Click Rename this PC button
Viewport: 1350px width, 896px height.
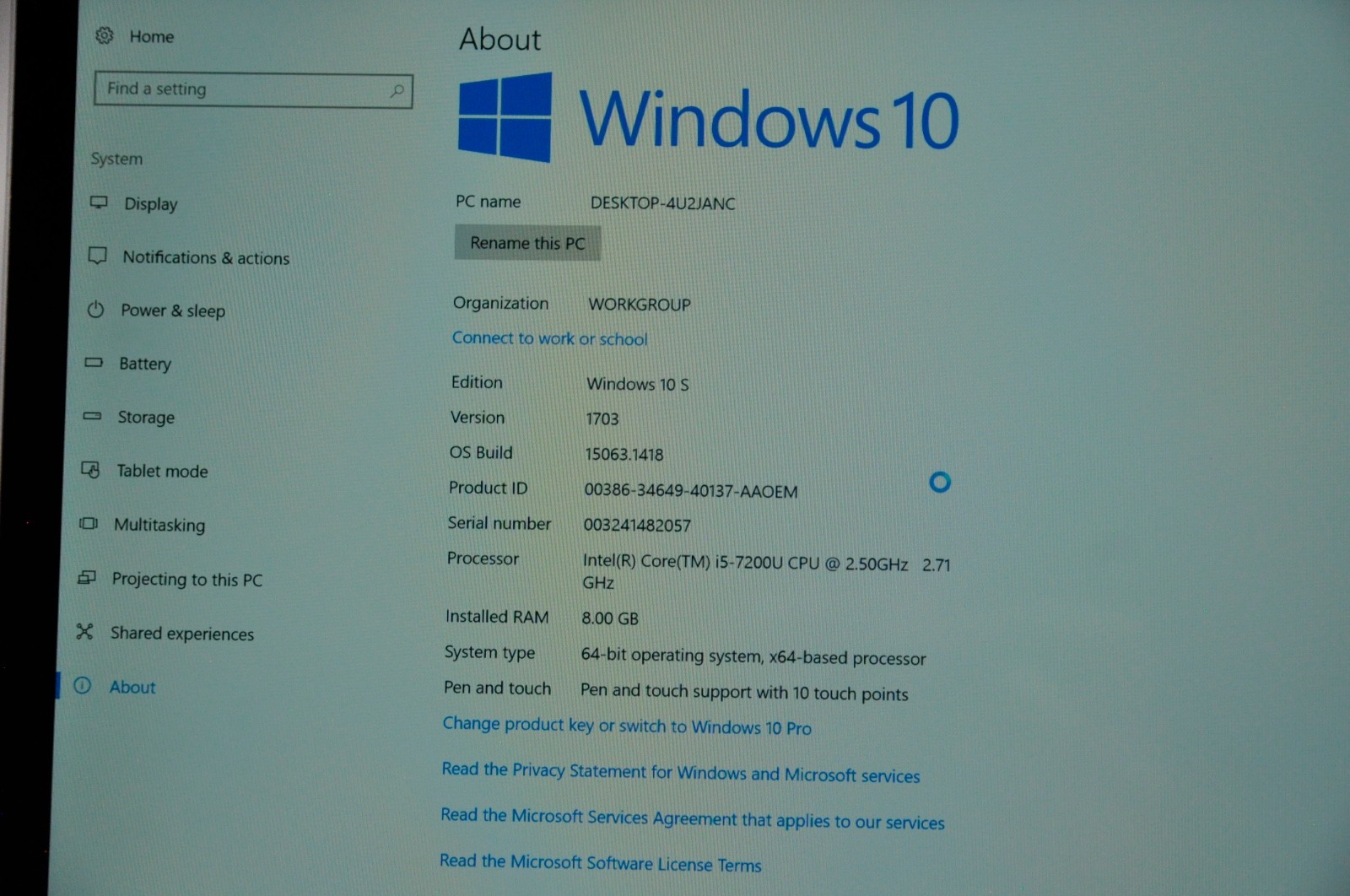527,243
